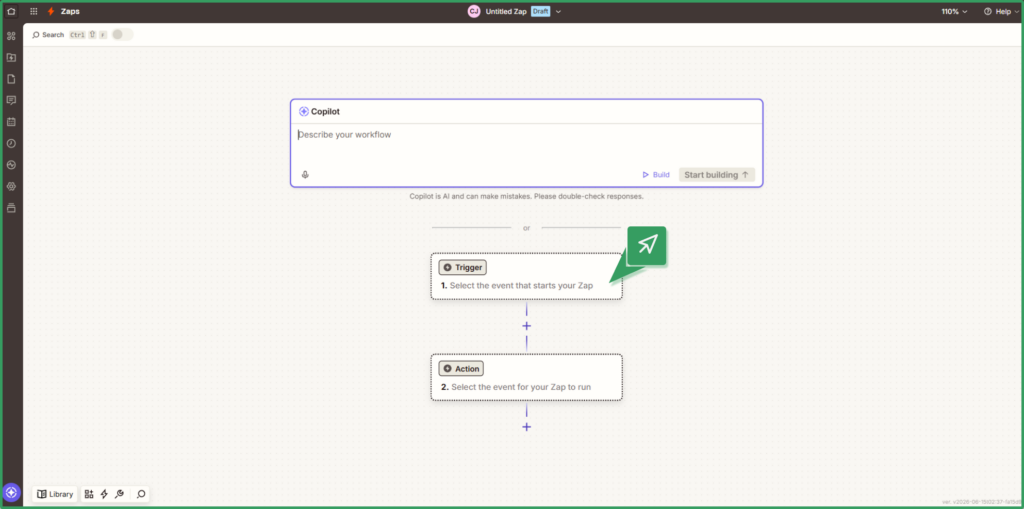The image size is (1024, 509).
Task: Open the home icon in top-left
Action: pos(11,11)
